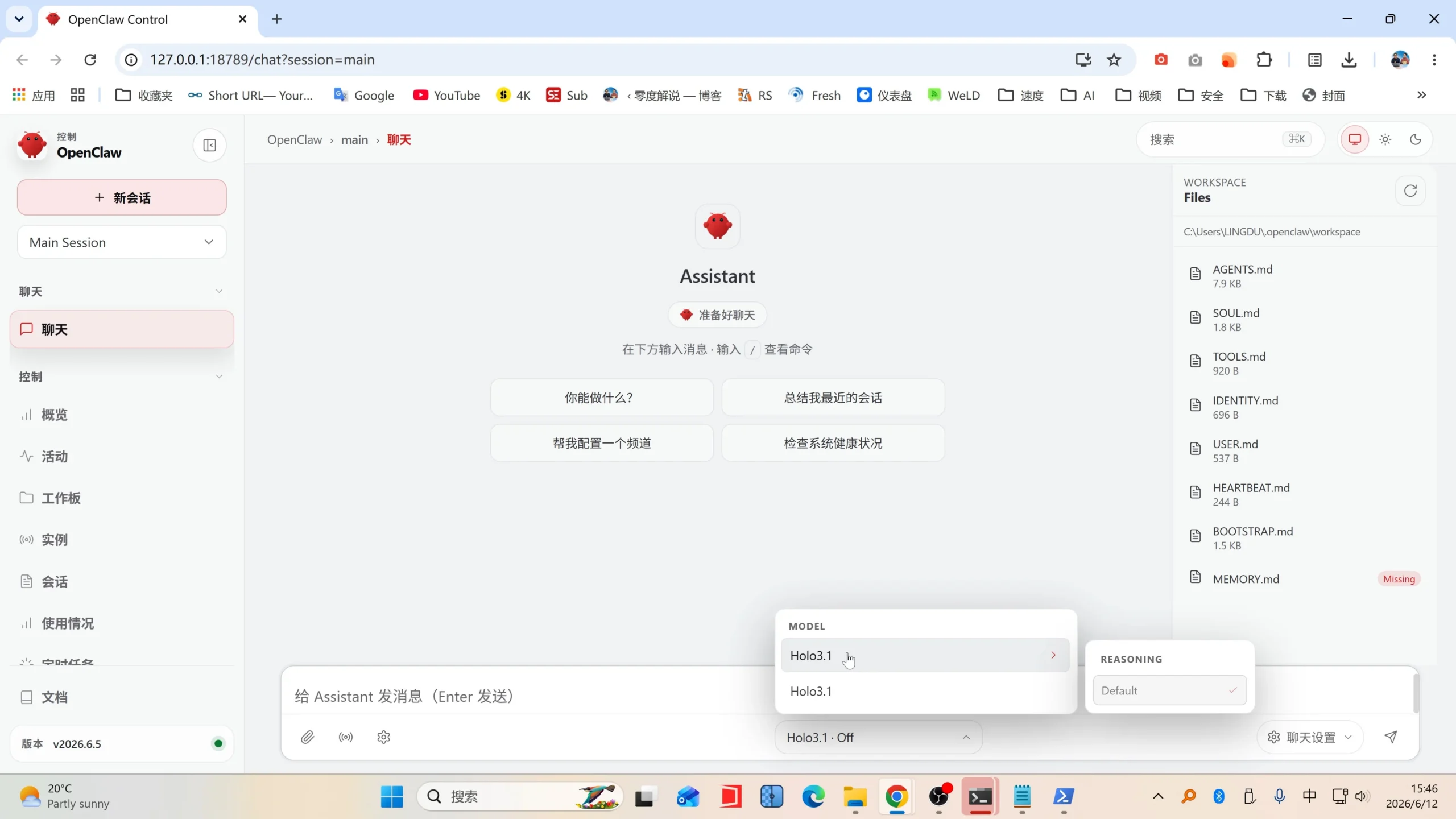Click main breadcrumb link

[x=354, y=139]
